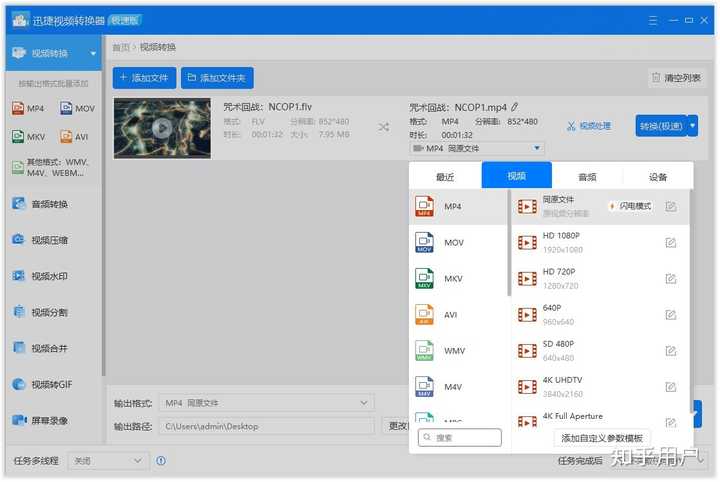This screenshot has width=720, height=482.
Task: Choose WMV in the format list popup
Action: coord(458,351)
